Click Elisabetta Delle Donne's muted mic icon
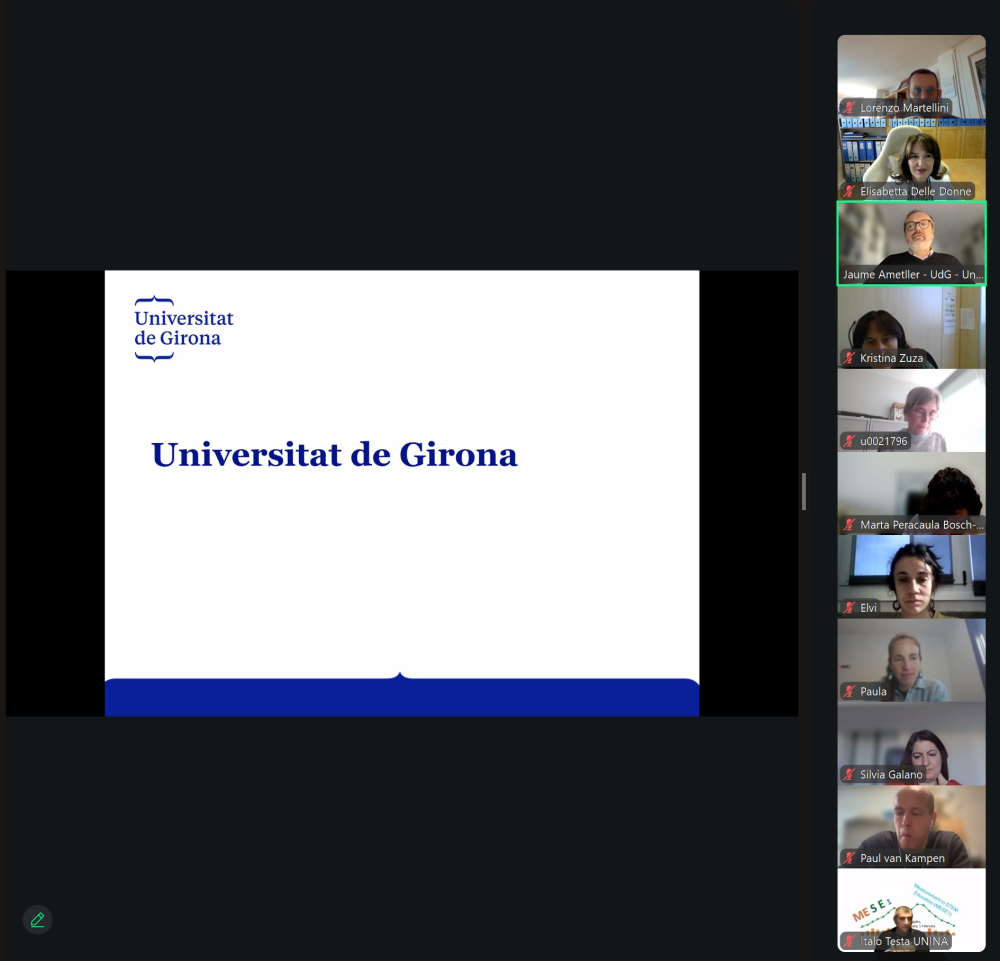The width and height of the screenshot is (1000, 961). tap(850, 191)
